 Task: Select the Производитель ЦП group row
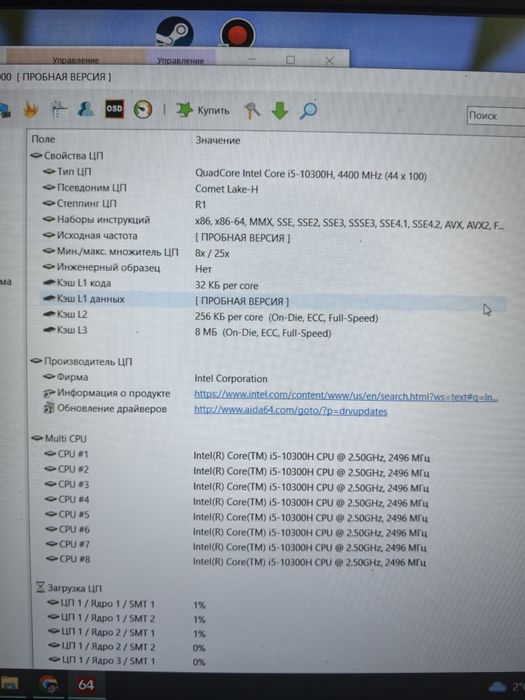point(81,361)
